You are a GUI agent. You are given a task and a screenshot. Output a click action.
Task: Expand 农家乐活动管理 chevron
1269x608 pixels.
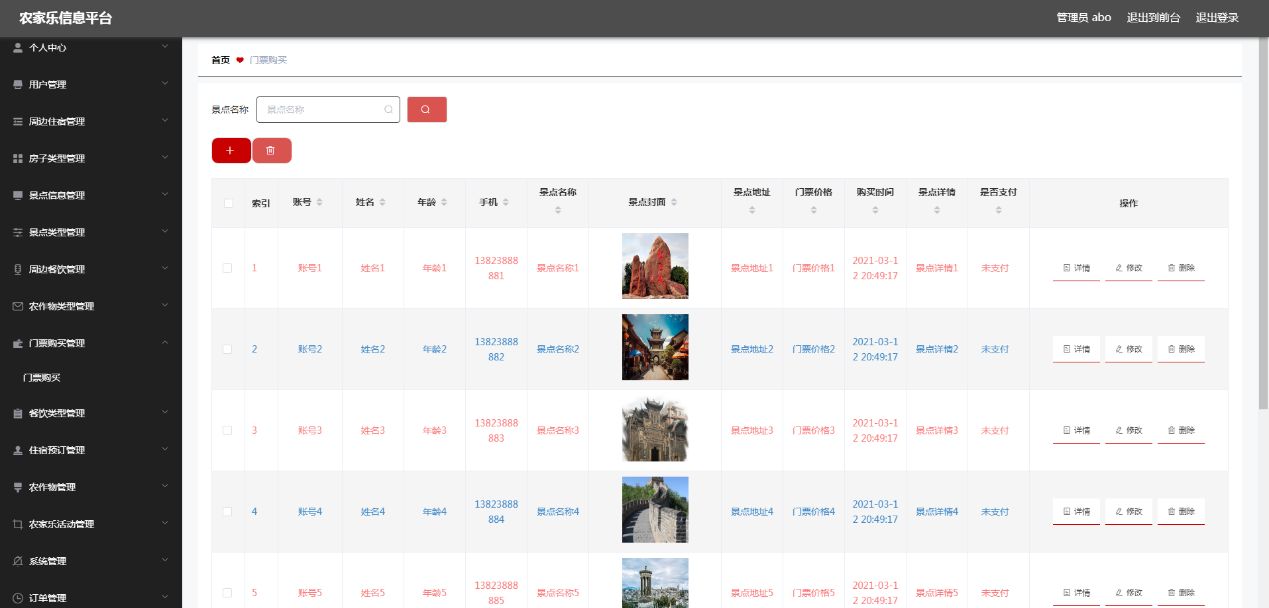coord(165,523)
